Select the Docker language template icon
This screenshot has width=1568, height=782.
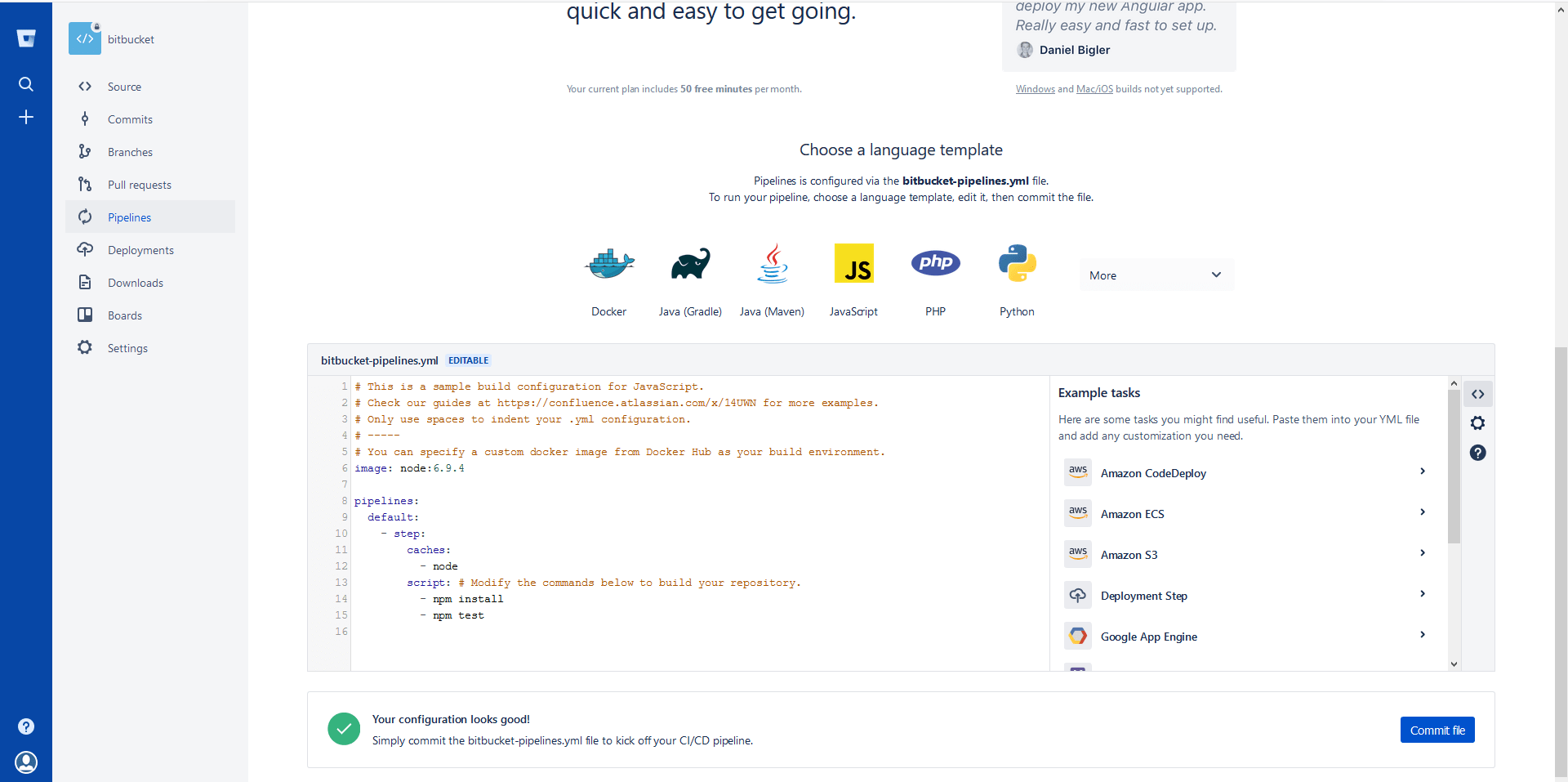click(x=609, y=264)
